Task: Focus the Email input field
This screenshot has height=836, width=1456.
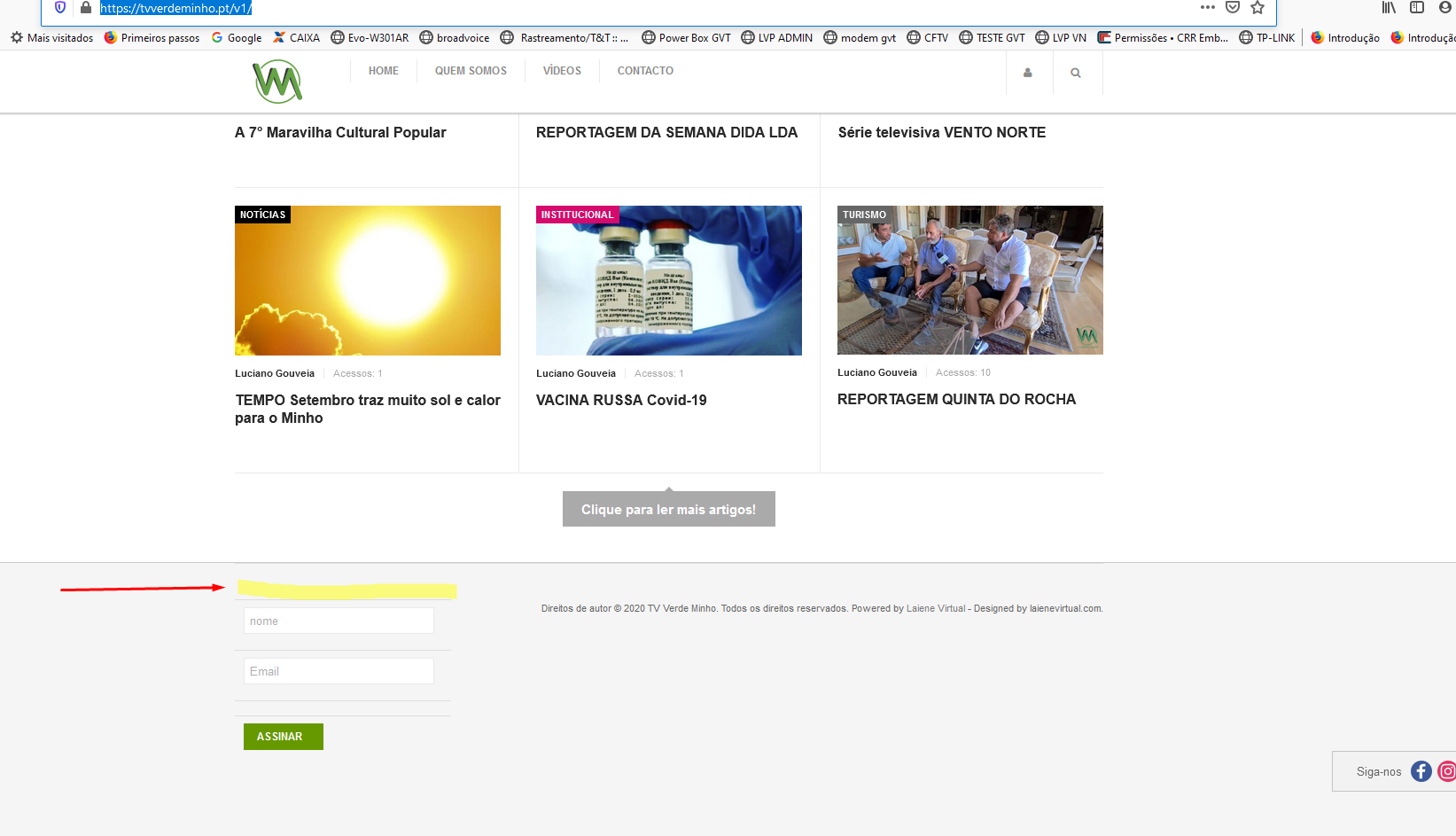Action: point(339,671)
